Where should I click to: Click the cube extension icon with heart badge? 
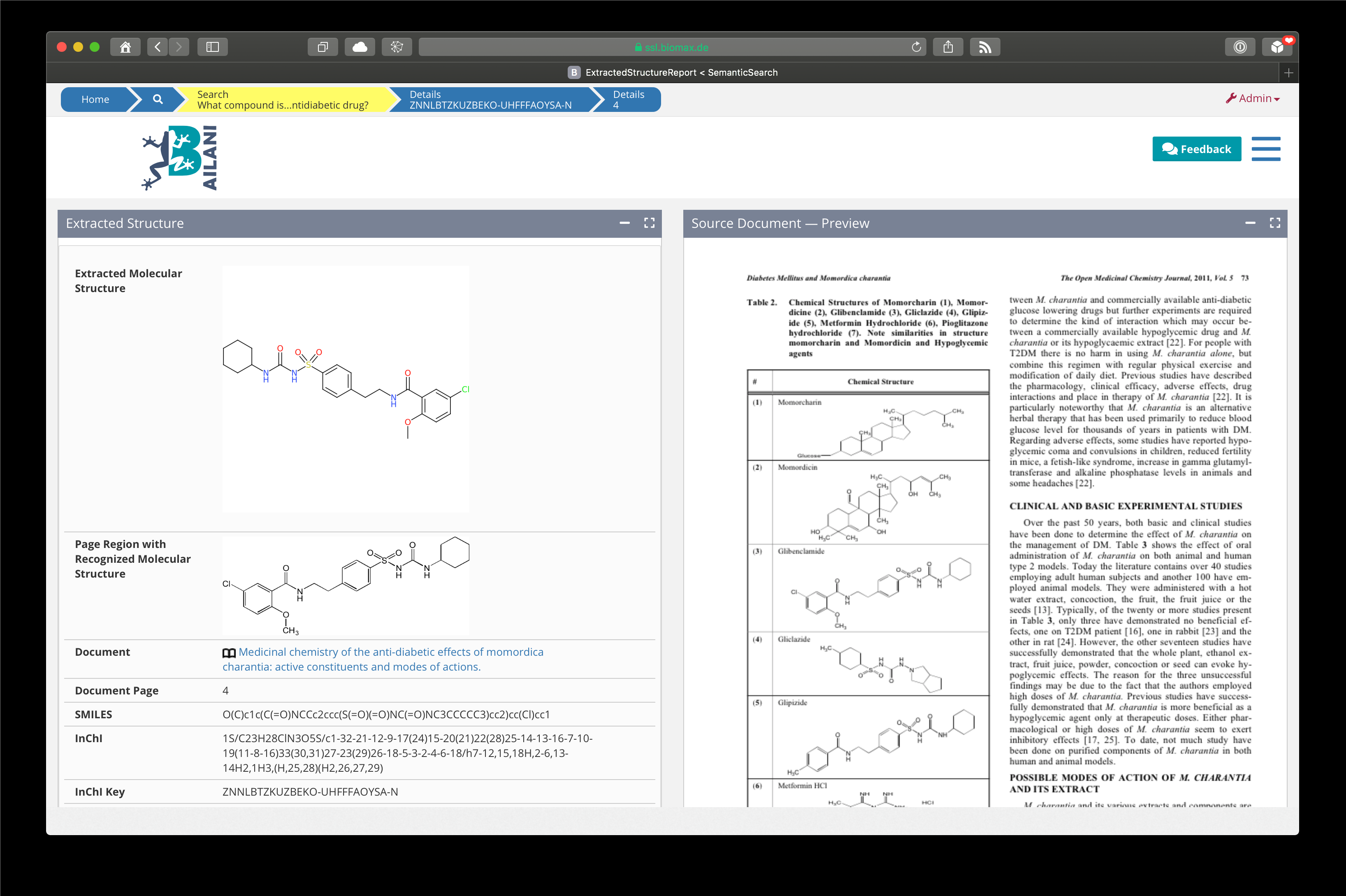[1277, 47]
